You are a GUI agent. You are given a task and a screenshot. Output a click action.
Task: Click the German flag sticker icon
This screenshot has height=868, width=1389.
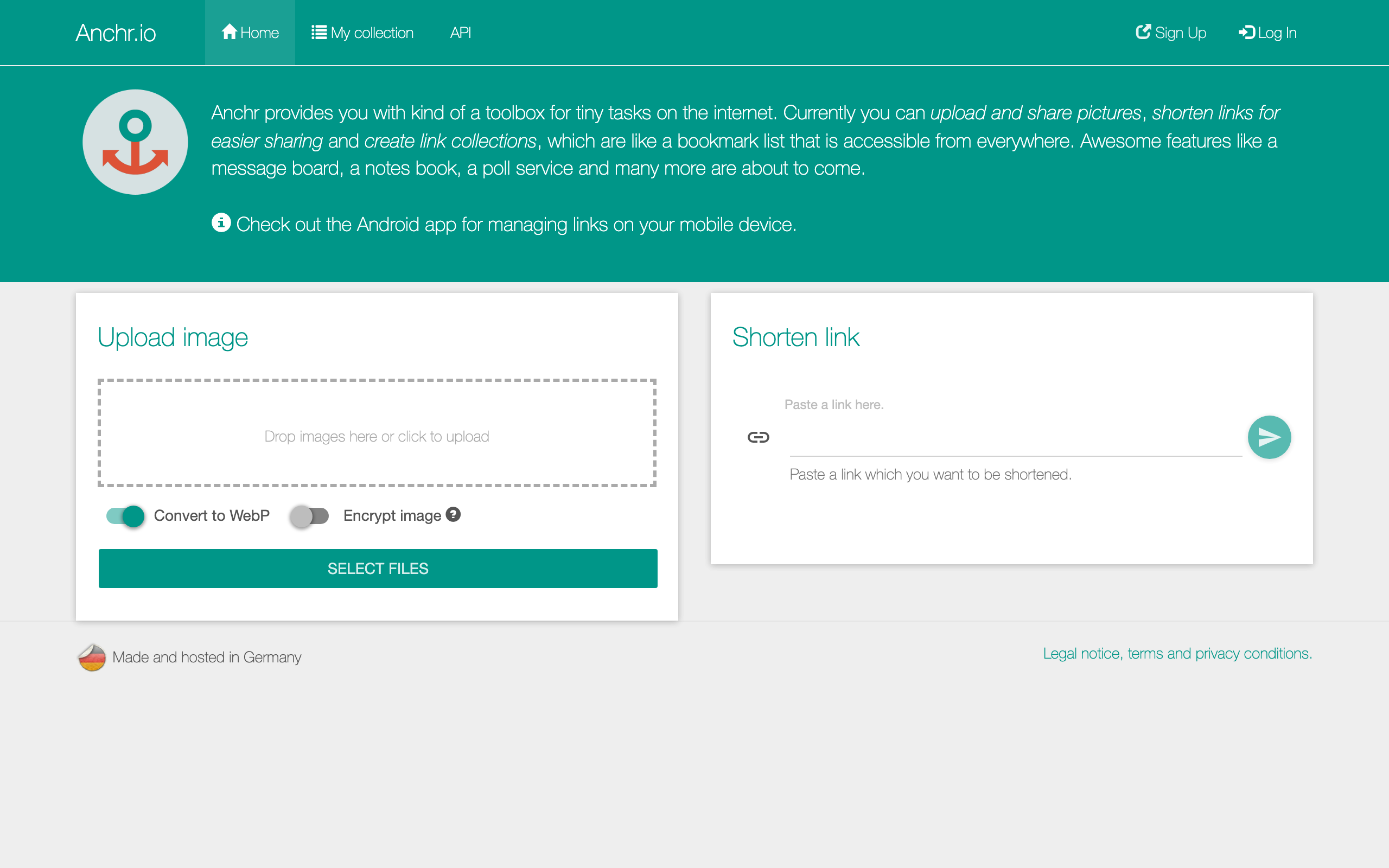pos(92,657)
